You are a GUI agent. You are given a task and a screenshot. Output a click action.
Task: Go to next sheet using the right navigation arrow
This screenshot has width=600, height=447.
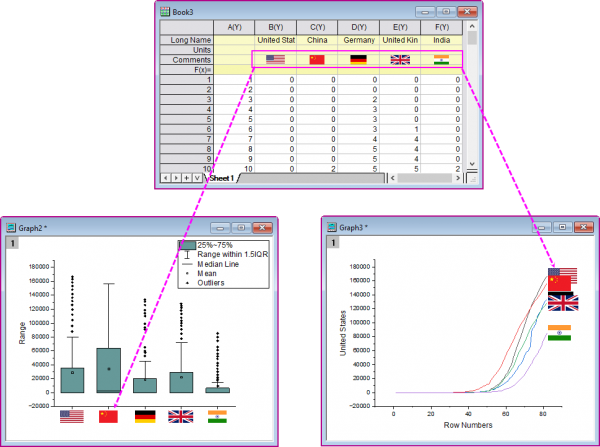(x=174, y=178)
